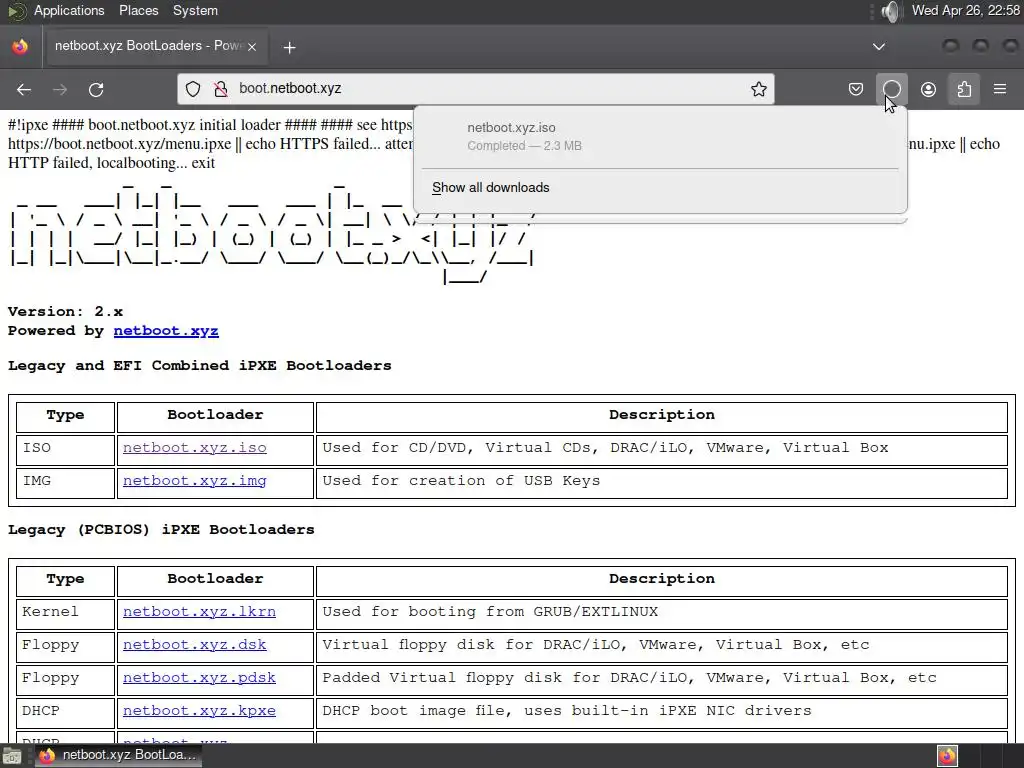Download the netboot.xyz.kpxe DHCP link

point(199,711)
